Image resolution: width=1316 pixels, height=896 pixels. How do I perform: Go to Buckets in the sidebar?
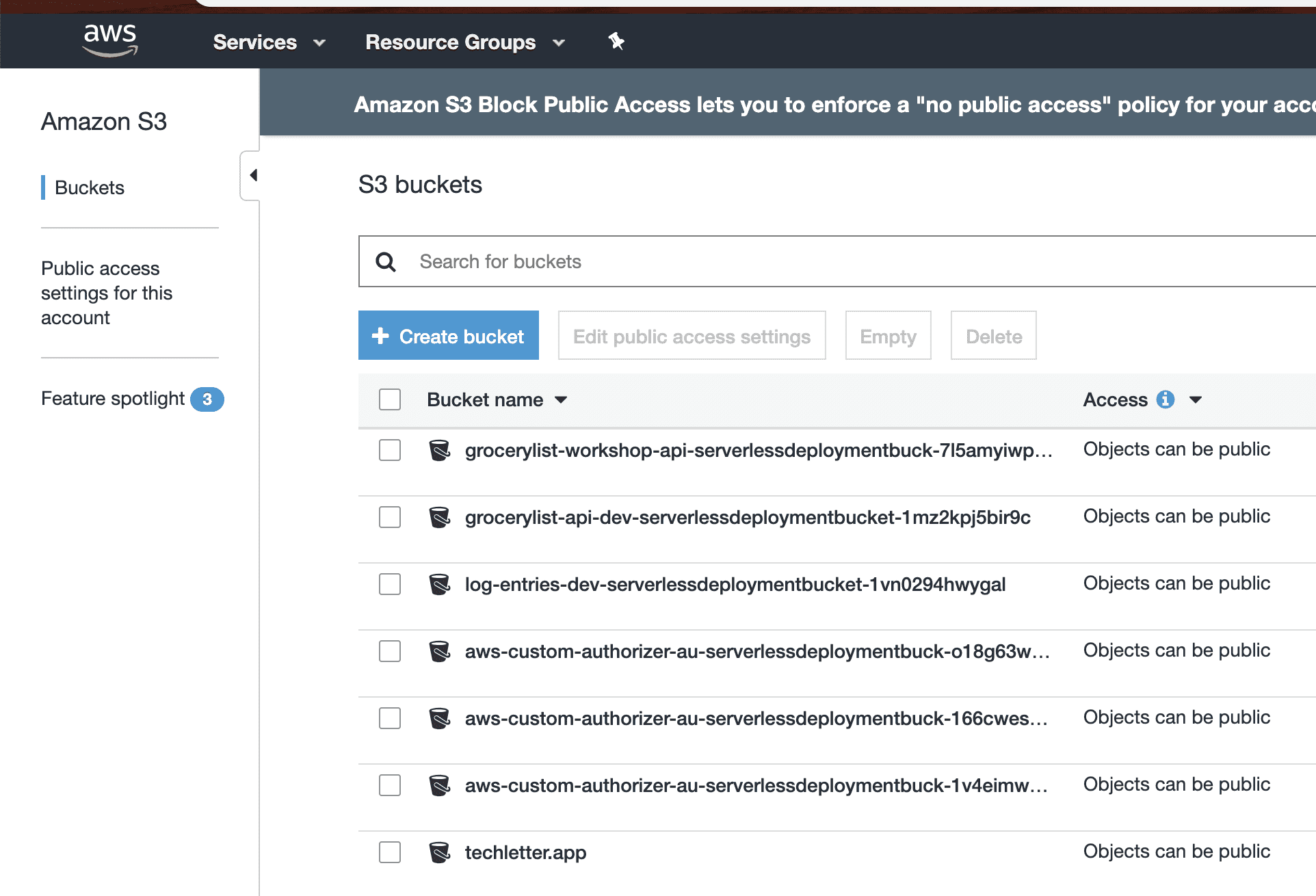pos(90,187)
